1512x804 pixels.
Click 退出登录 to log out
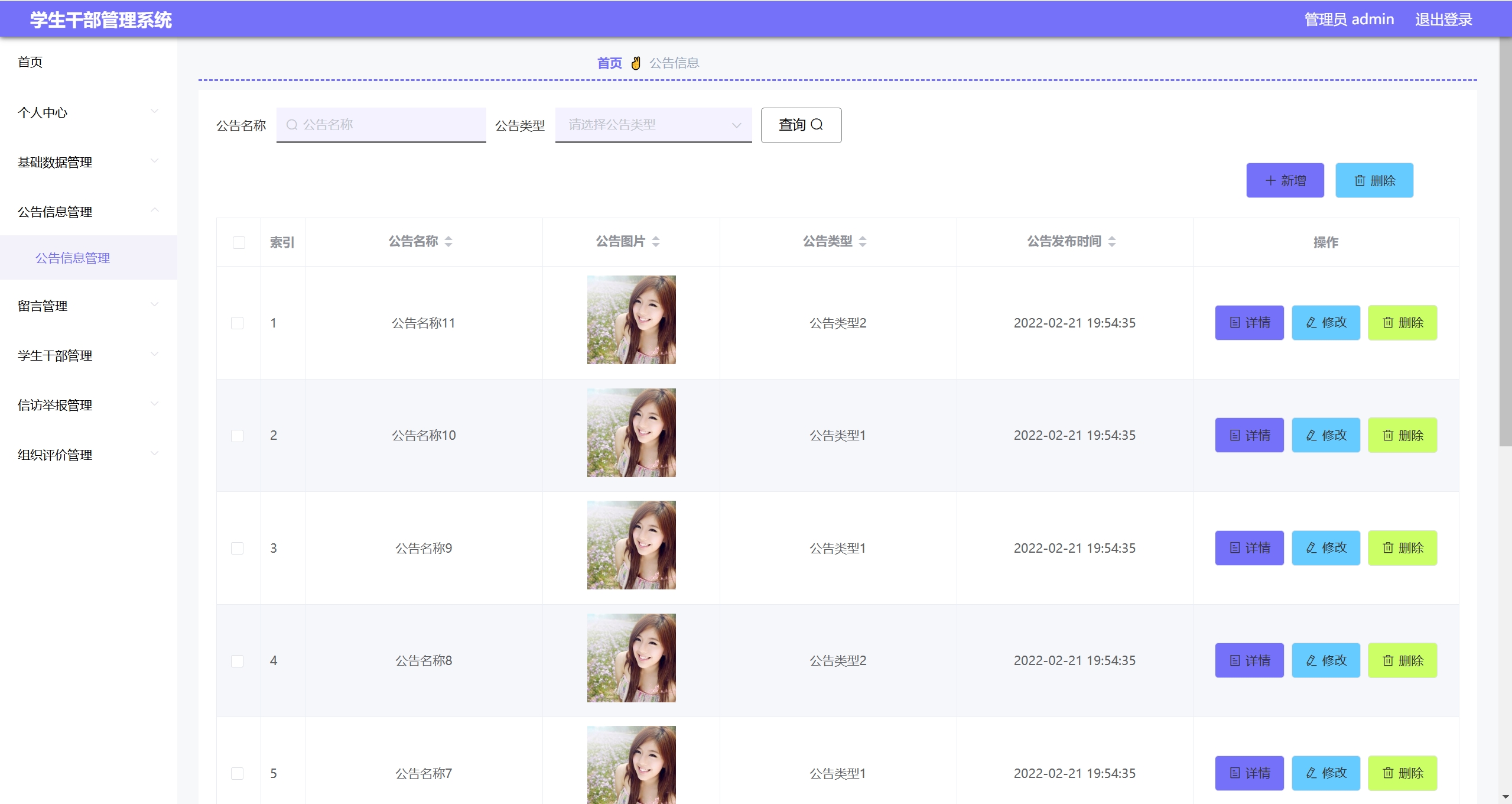point(1443,20)
